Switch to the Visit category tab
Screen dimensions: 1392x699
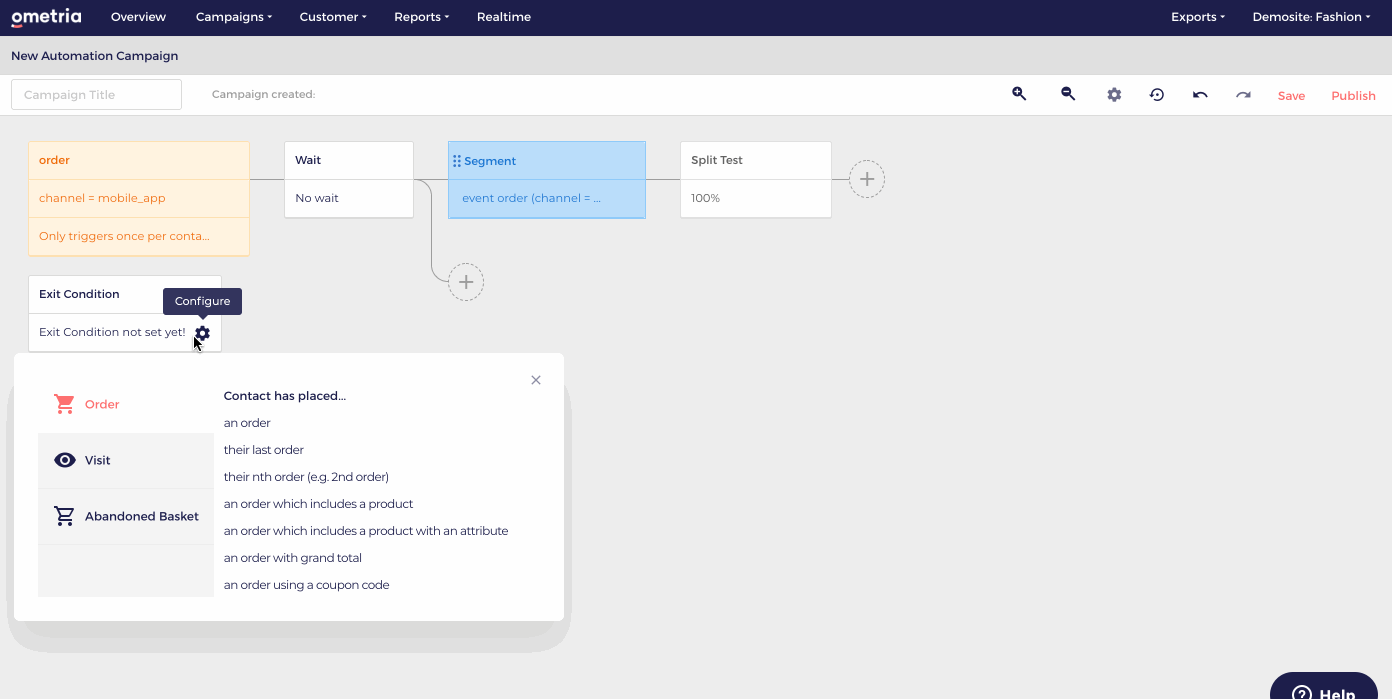126,460
